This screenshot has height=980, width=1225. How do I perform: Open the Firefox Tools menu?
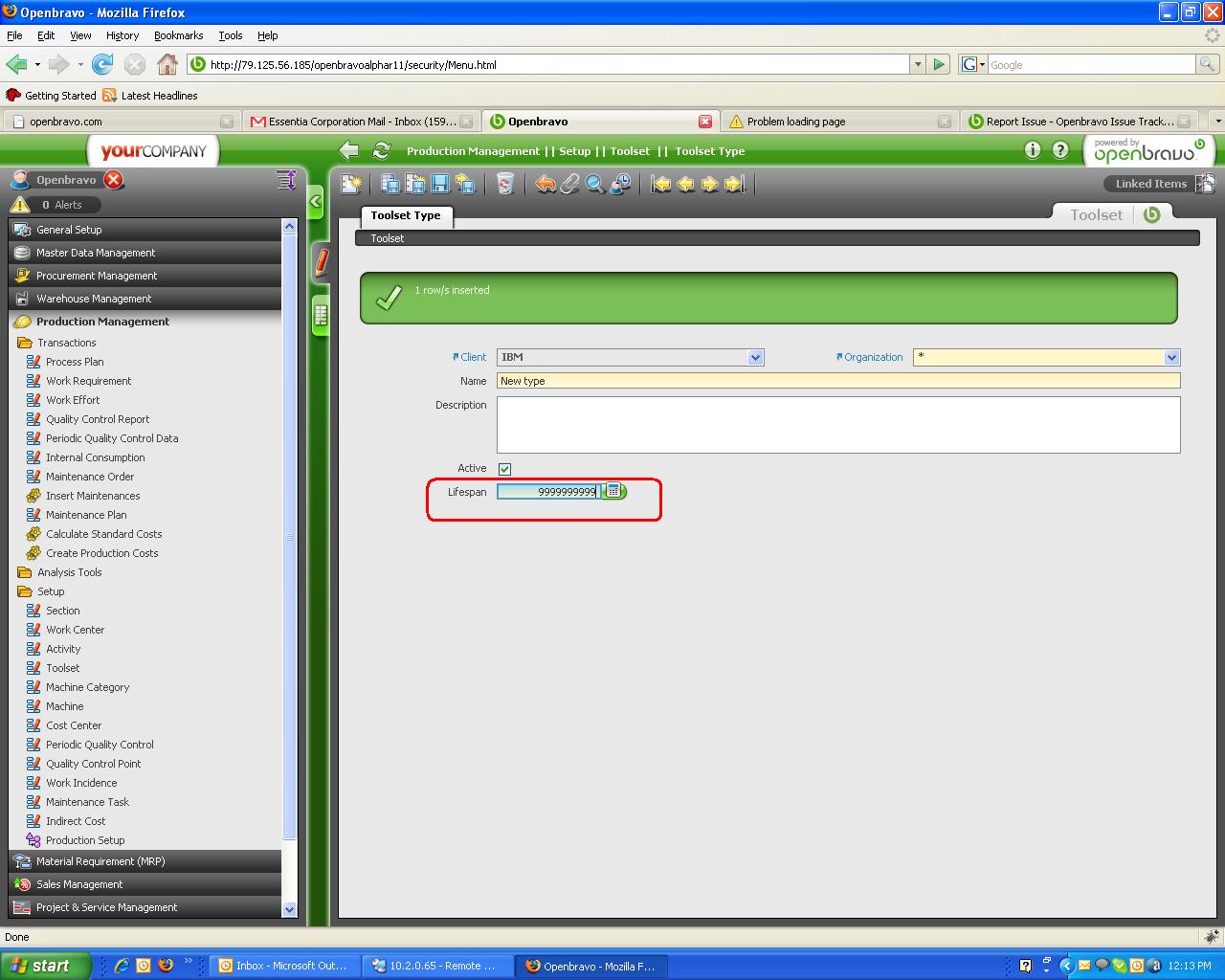(x=231, y=35)
